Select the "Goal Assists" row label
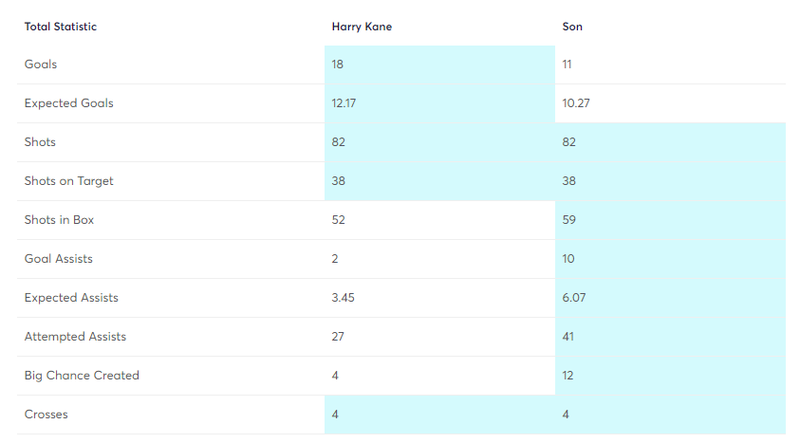 point(59,259)
